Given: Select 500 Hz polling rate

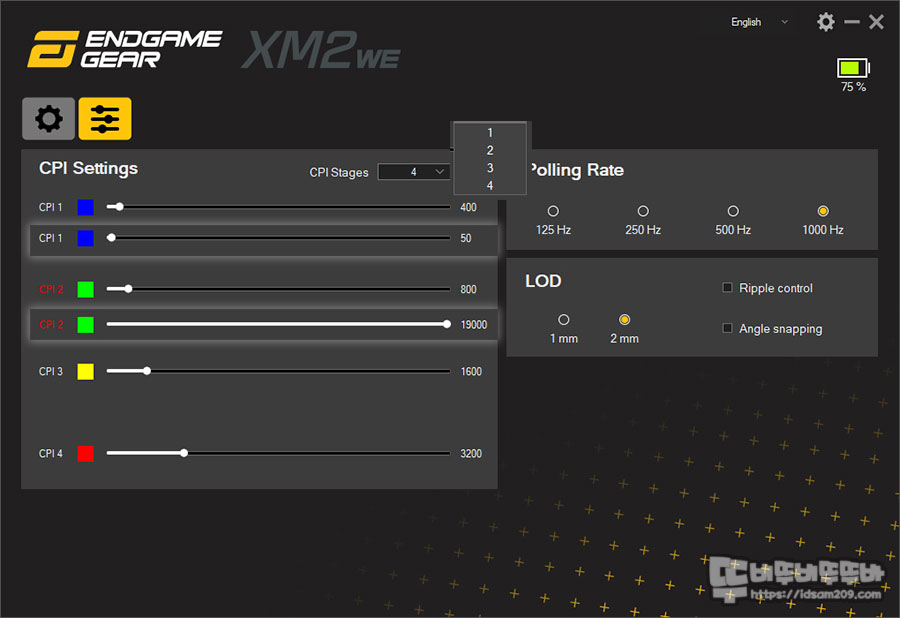Looking at the screenshot, I should (x=733, y=211).
